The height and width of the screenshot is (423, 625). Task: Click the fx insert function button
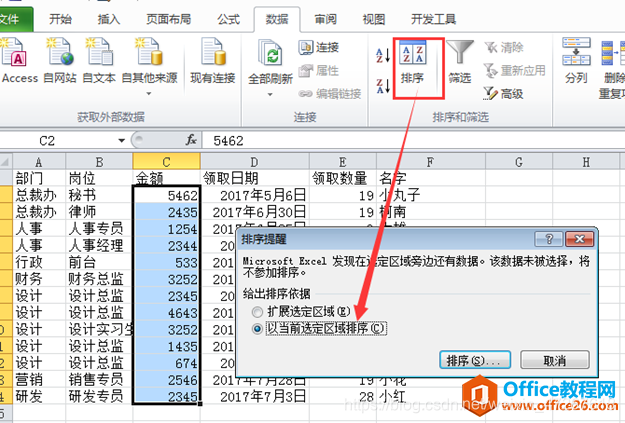tap(191, 140)
